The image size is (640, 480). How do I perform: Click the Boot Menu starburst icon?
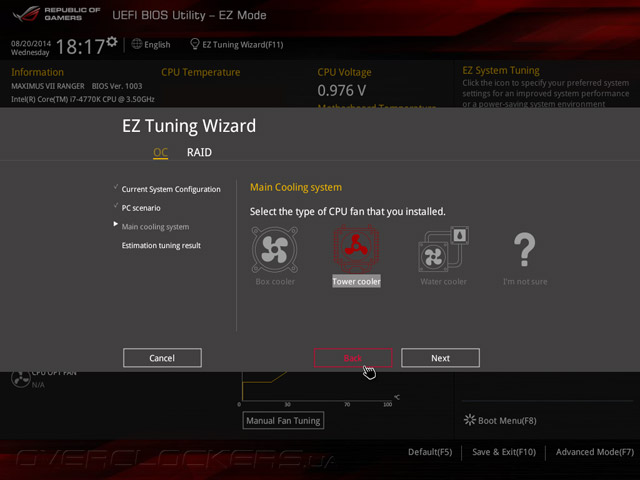point(470,420)
